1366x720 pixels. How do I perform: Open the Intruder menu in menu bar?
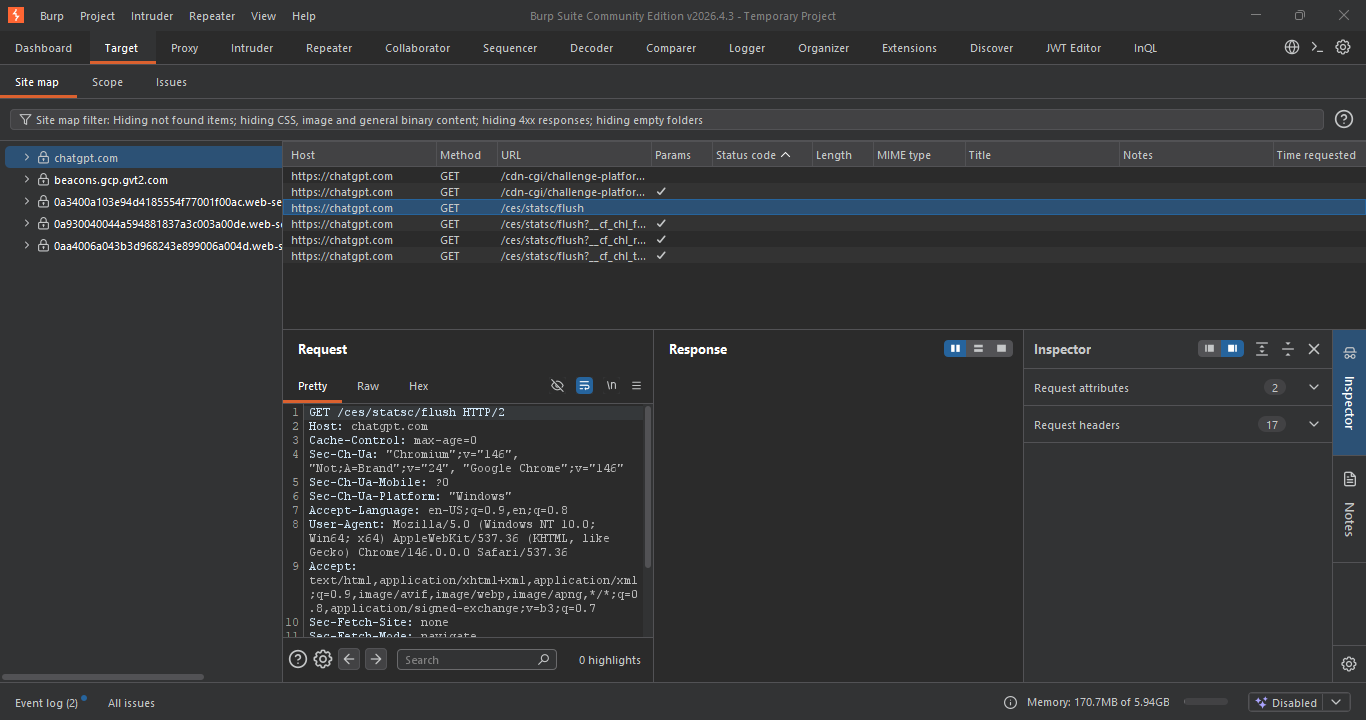(x=151, y=16)
